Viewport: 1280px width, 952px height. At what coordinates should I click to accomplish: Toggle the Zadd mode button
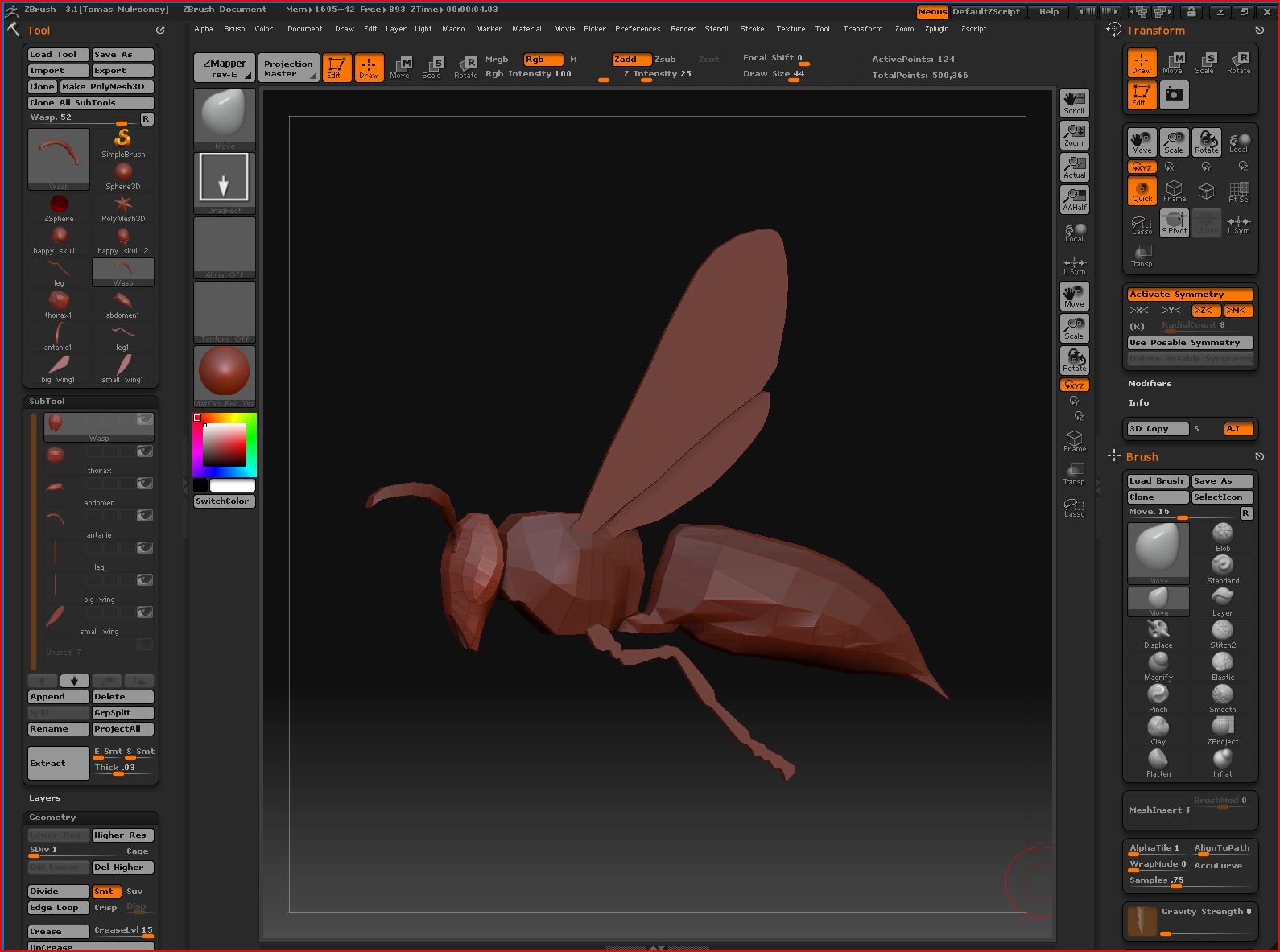(630, 60)
